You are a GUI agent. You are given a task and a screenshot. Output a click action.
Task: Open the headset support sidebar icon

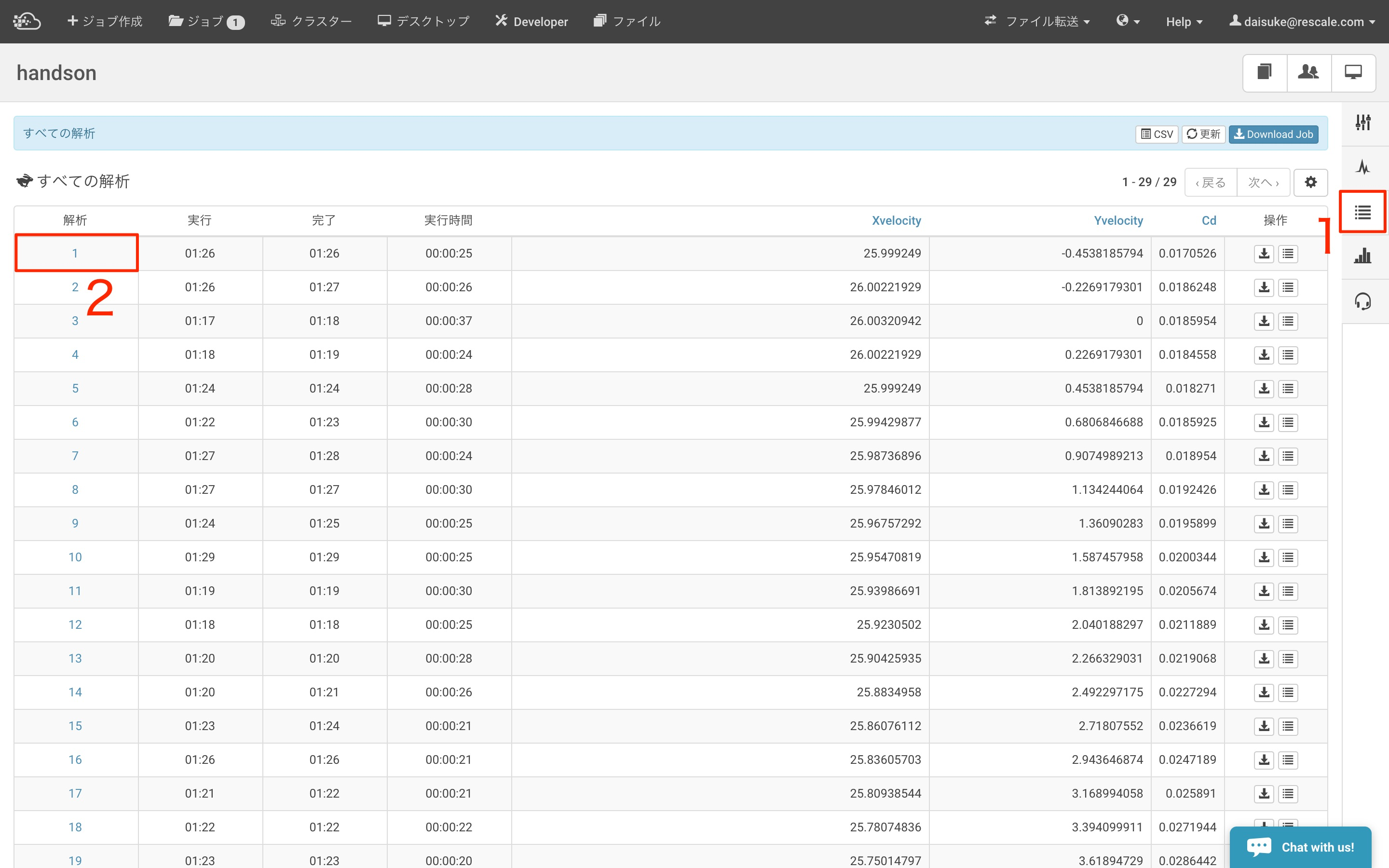(1362, 301)
